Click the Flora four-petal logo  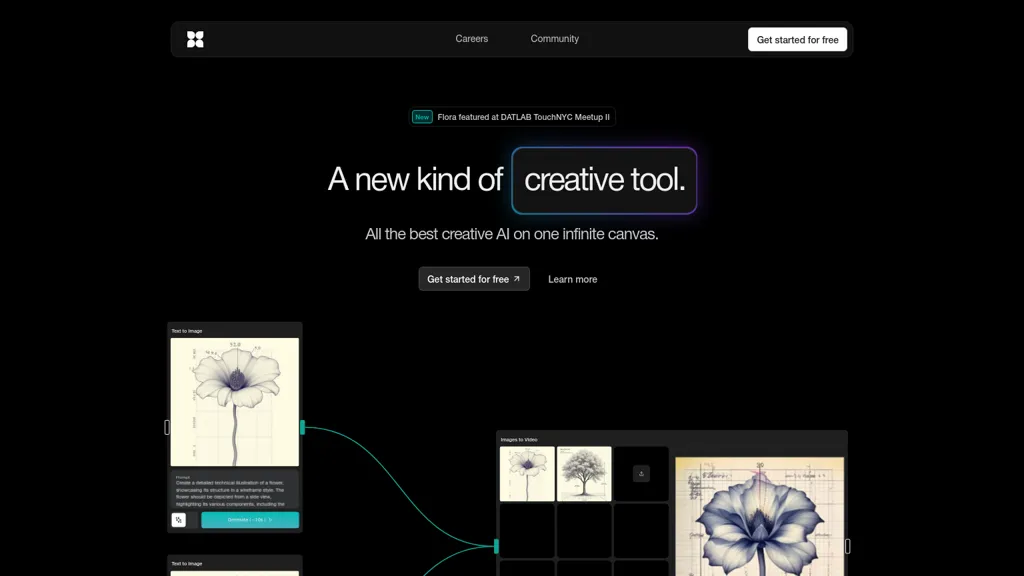click(195, 39)
